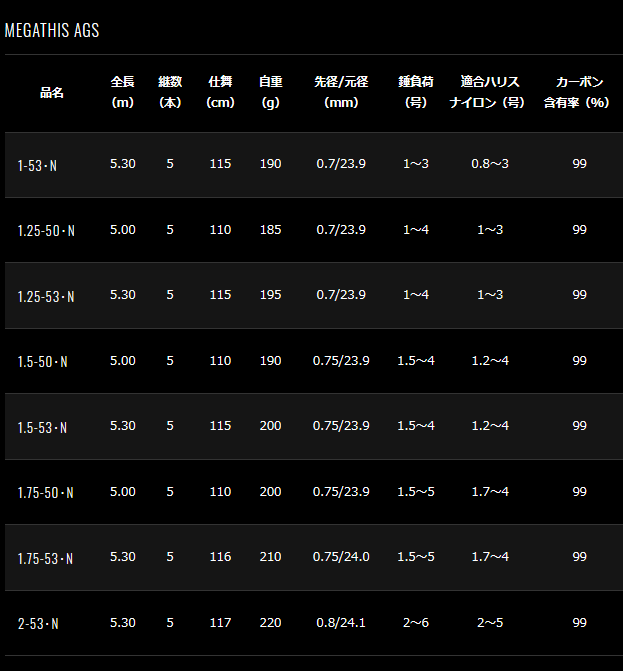623x671 pixels.
Task: Click the 適合ハリス ナイロン column header
Action: point(487,92)
